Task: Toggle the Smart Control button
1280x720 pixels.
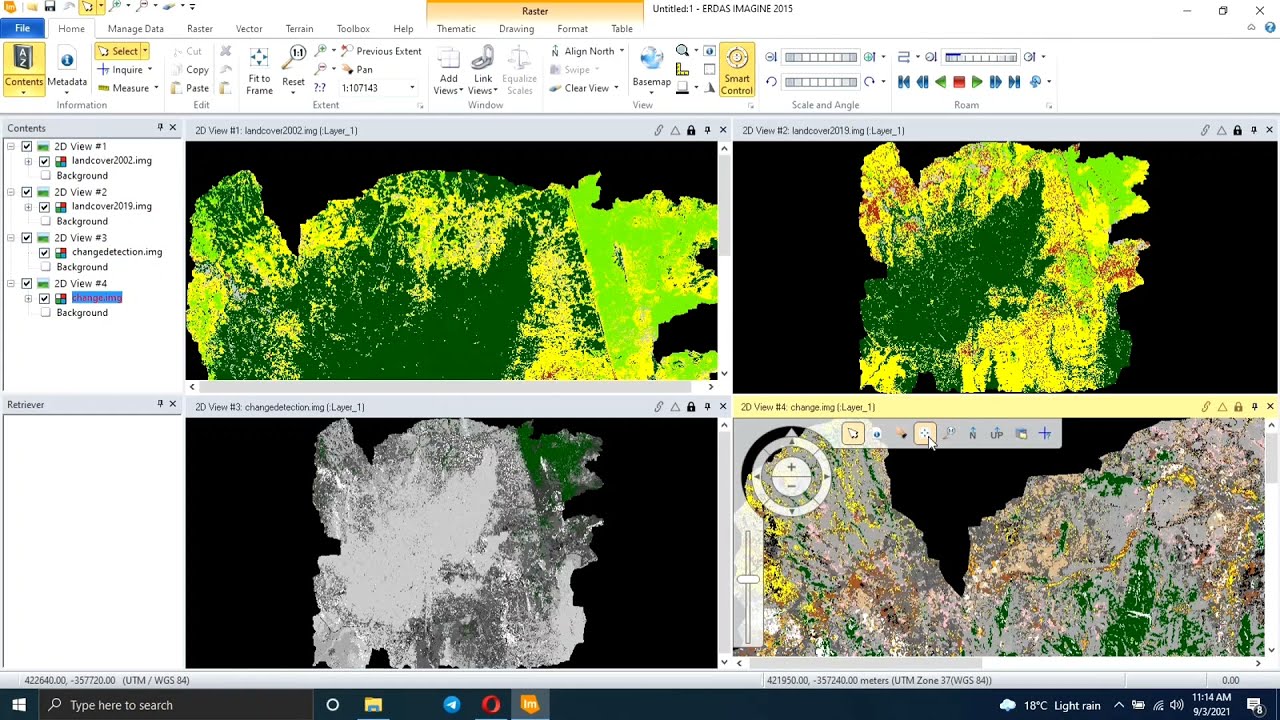Action: (x=737, y=70)
